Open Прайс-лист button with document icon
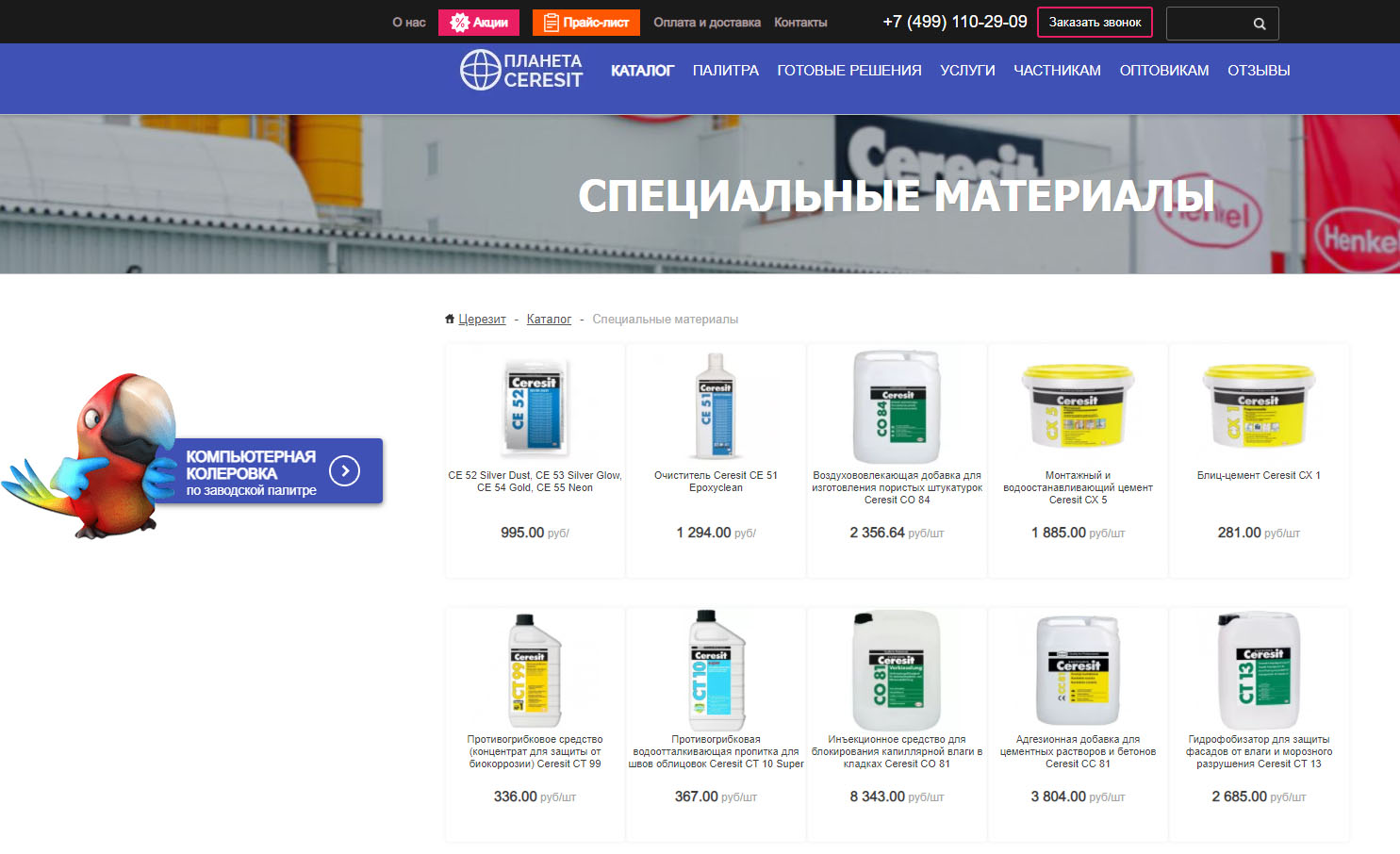 585,23
